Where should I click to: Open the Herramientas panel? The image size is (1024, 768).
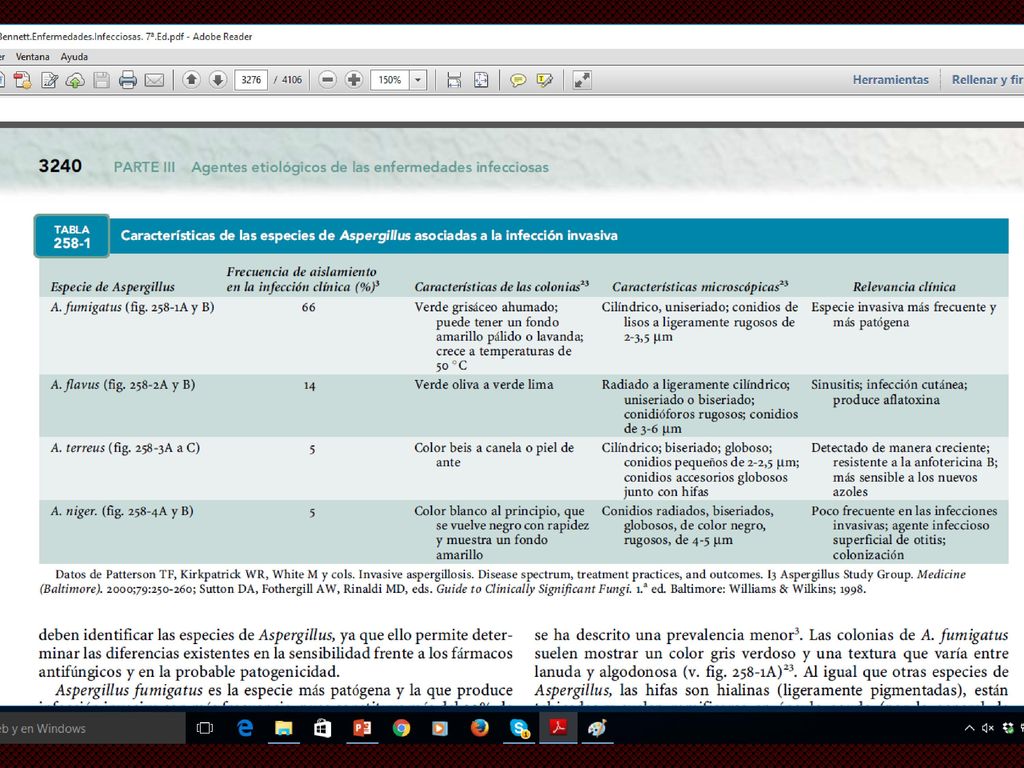coord(890,80)
